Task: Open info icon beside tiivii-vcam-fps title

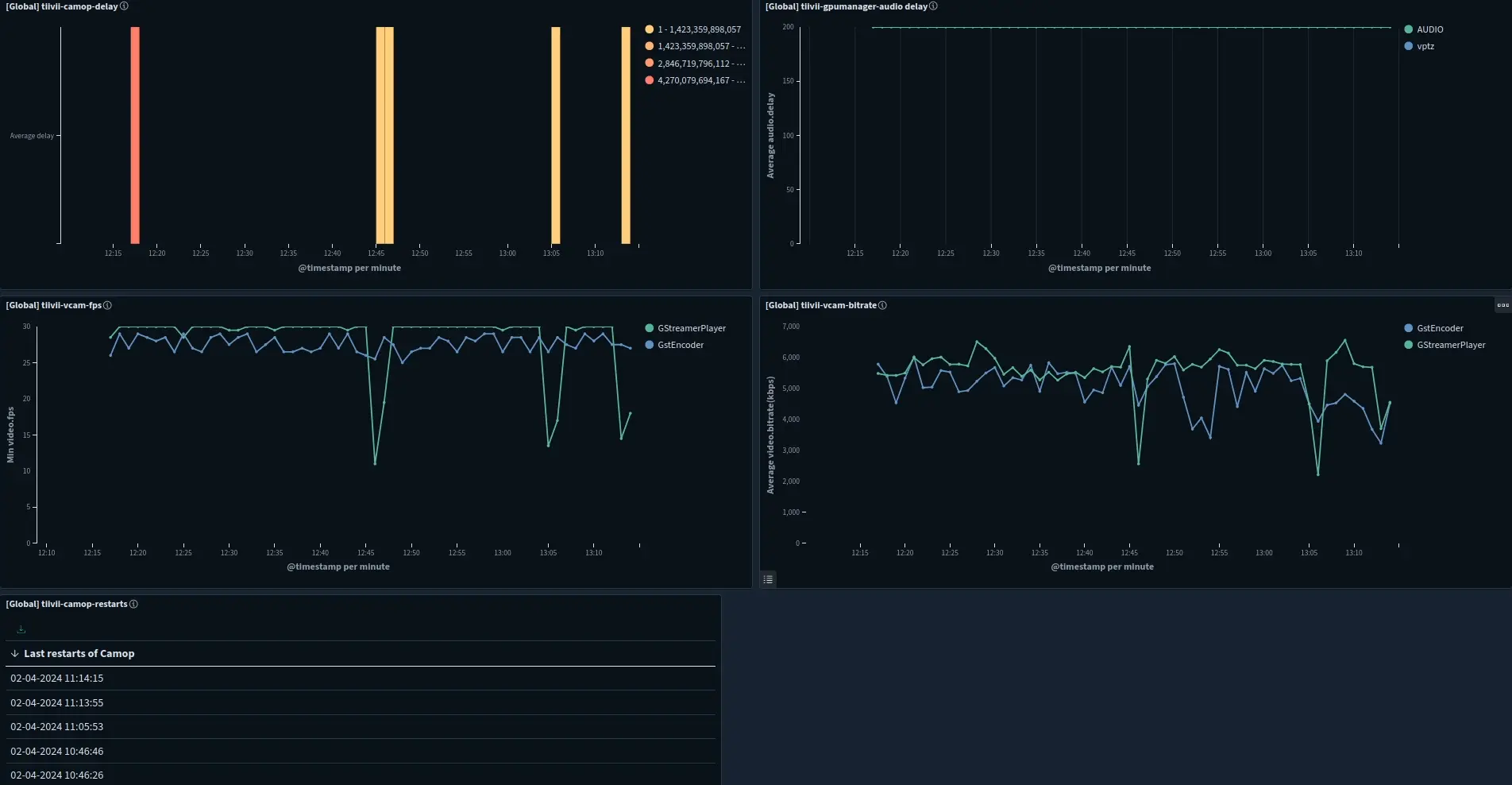Action: 107,306
